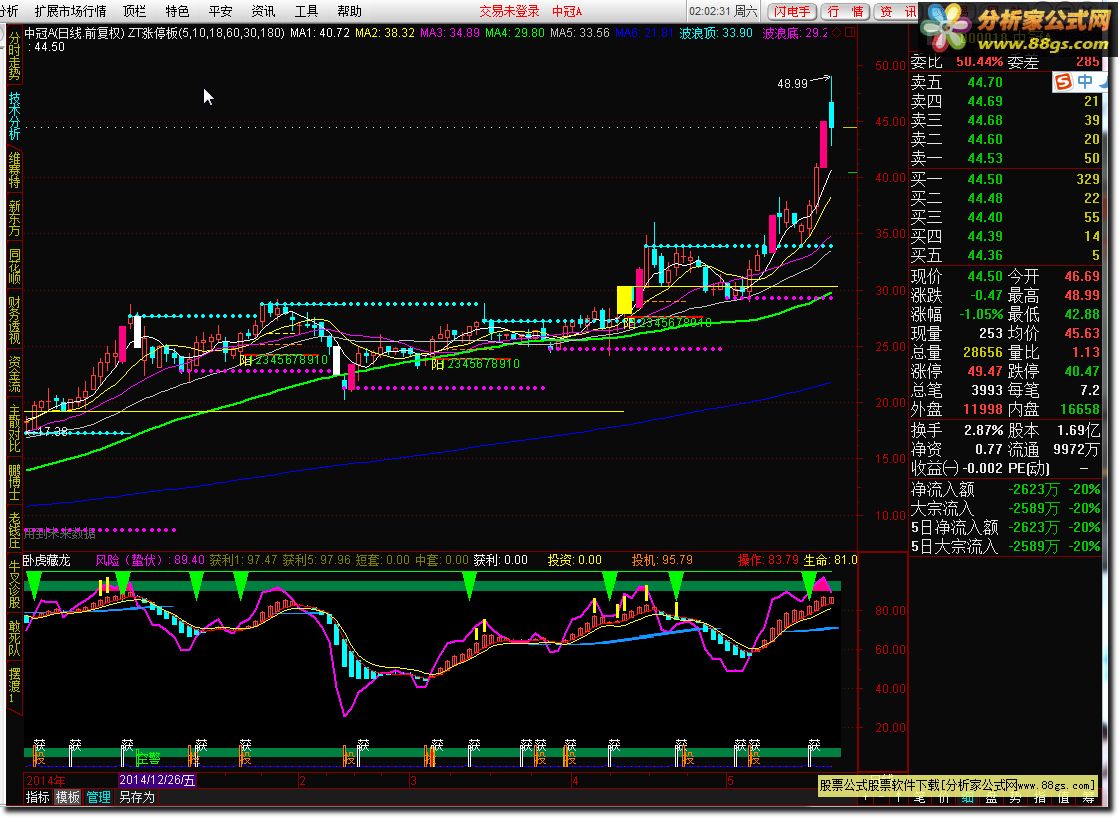Click the 指标 button in the bottom bar
The width and height of the screenshot is (1120, 818).
pyautogui.click(x=38, y=797)
